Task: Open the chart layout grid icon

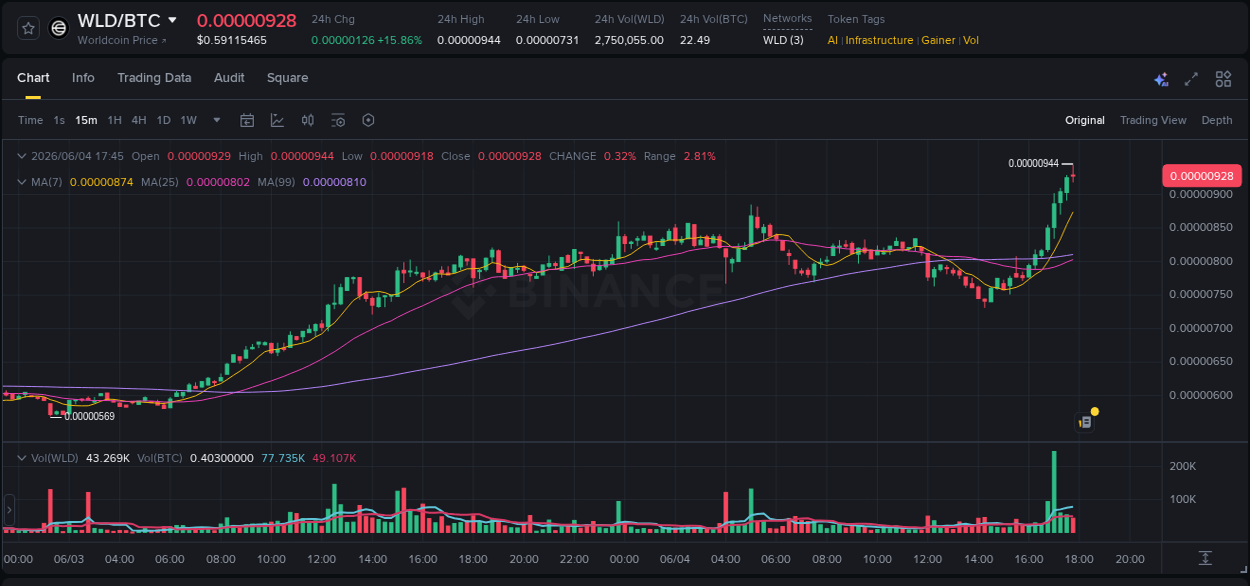Action: pyautogui.click(x=1223, y=79)
